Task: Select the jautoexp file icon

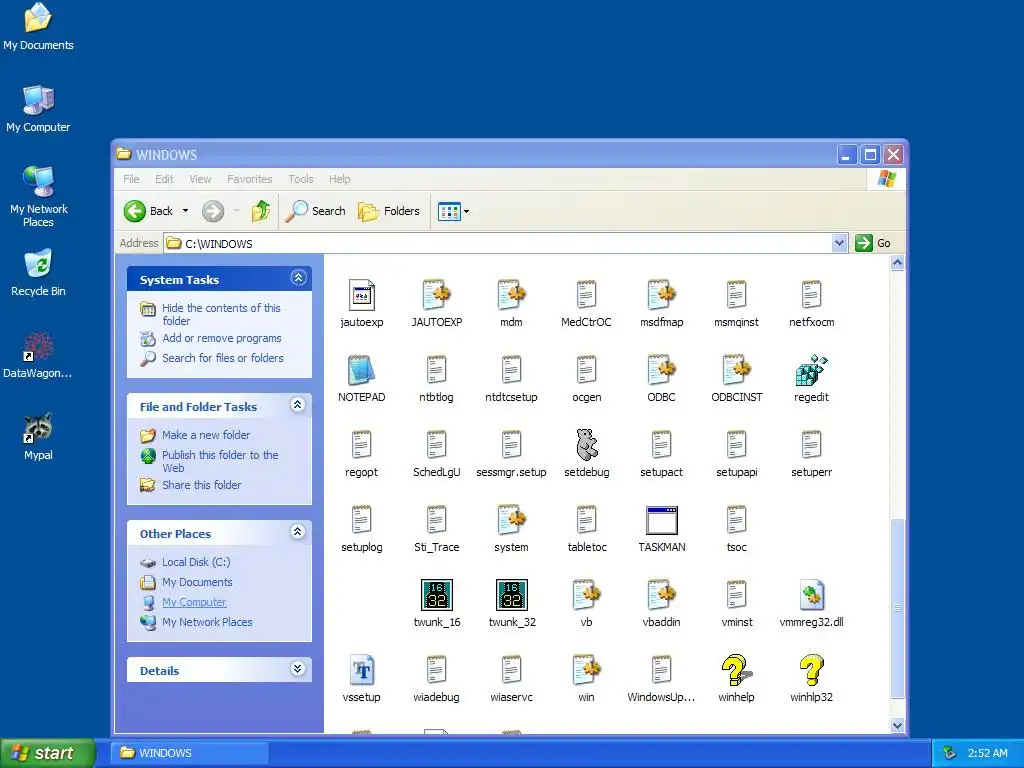Action: (361, 295)
